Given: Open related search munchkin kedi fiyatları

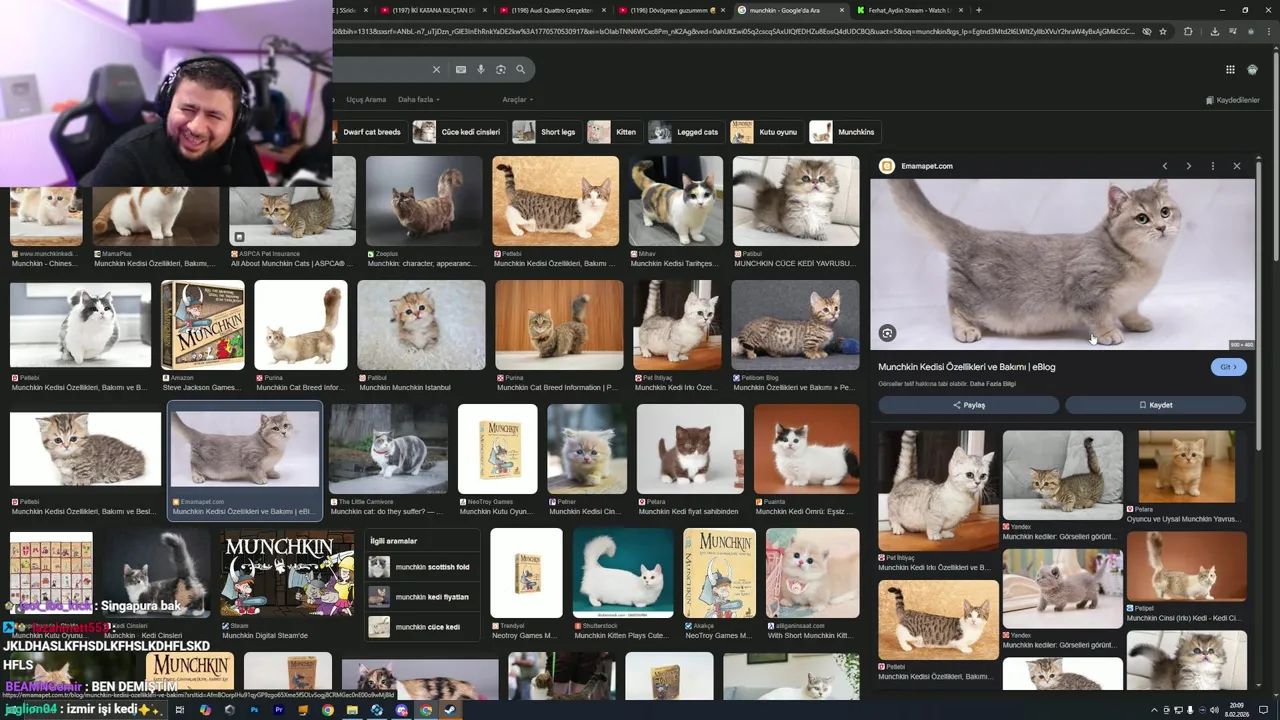Looking at the screenshot, I should [420, 597].
